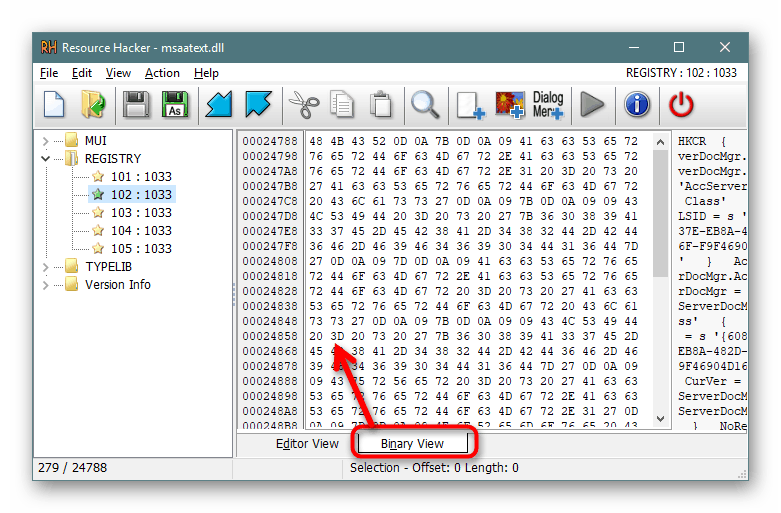Screen dimensions: 781x513
Task: Paste with the clipboard icon
Action: click(x=381, y=105)
